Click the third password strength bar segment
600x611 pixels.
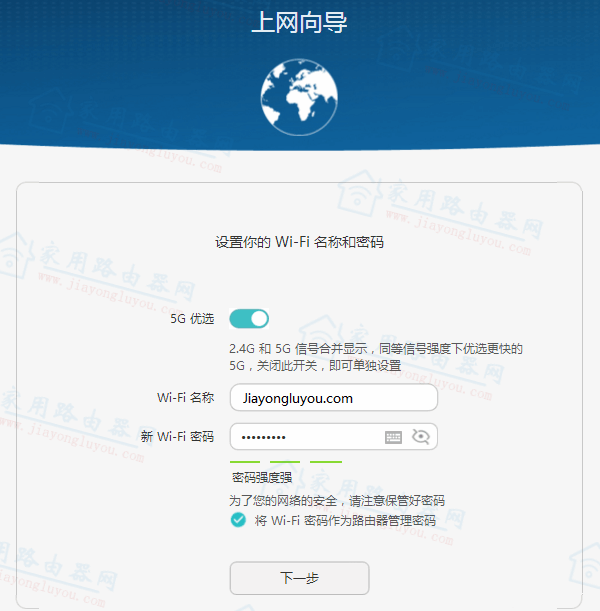coord(325,462)
